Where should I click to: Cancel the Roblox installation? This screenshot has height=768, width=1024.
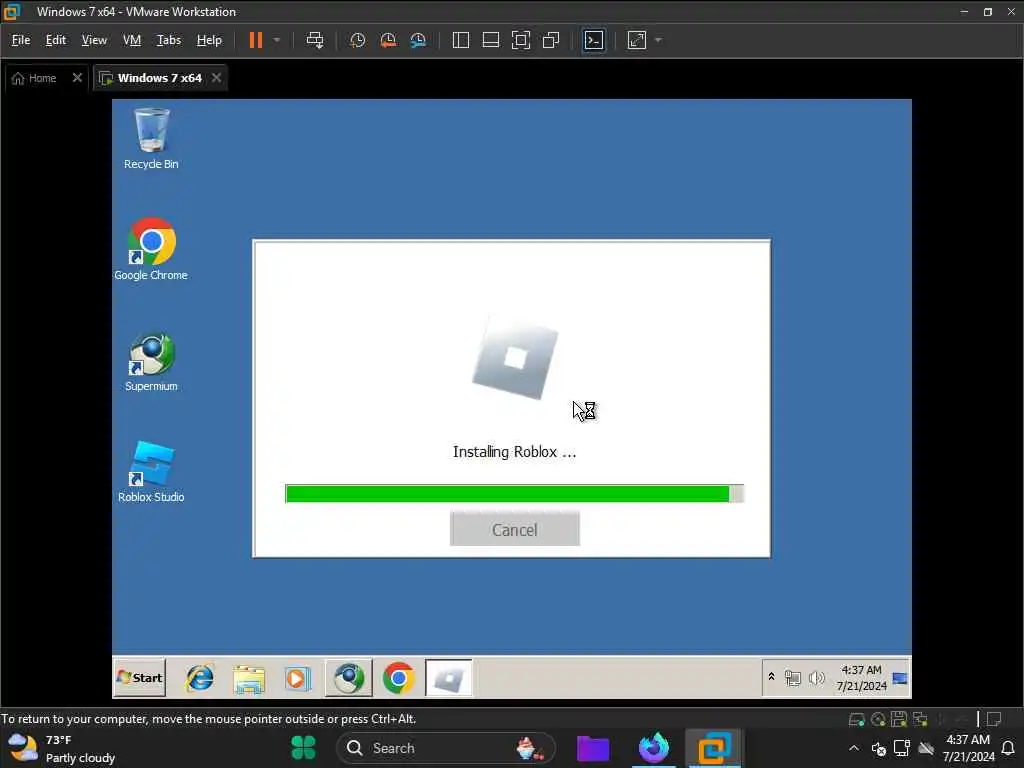515,529
